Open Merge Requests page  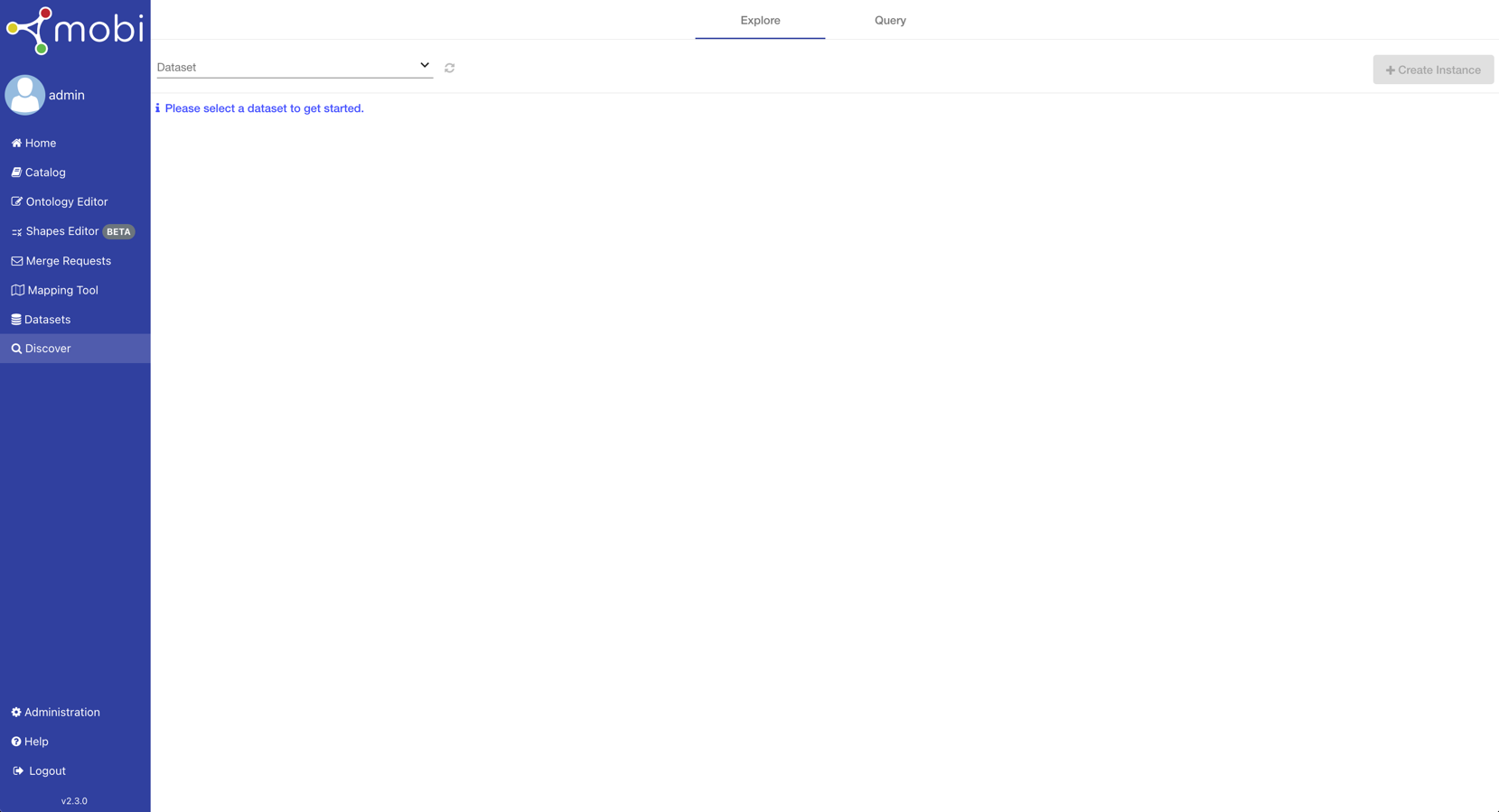pyautogui.click(x=75, y=261)
